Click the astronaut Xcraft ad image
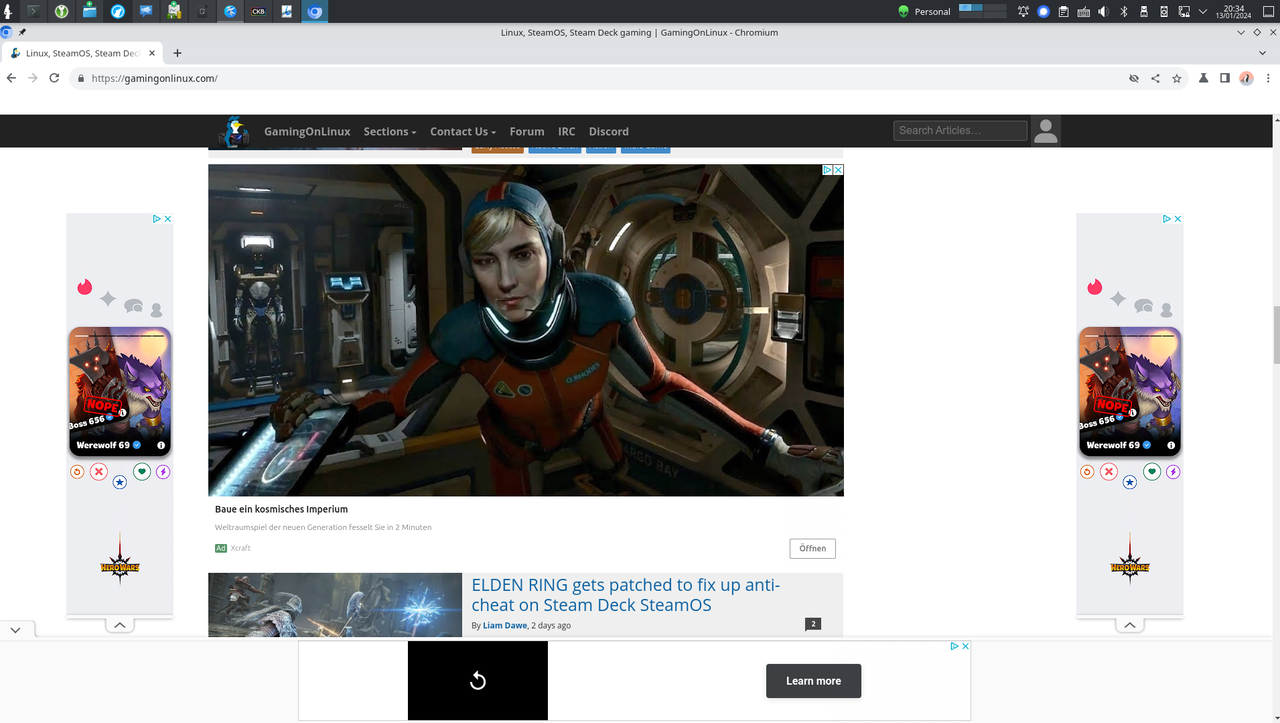1280x723 pixels. pyautogui.click(x=526, y=330)
